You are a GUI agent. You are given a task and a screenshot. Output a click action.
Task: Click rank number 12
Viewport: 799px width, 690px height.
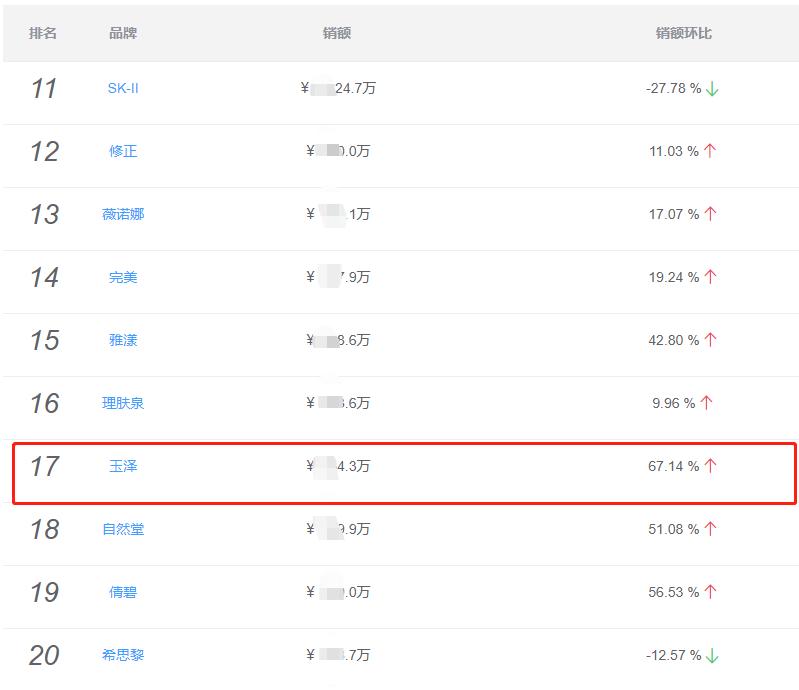pyautogui.click(x=44, y=151)
